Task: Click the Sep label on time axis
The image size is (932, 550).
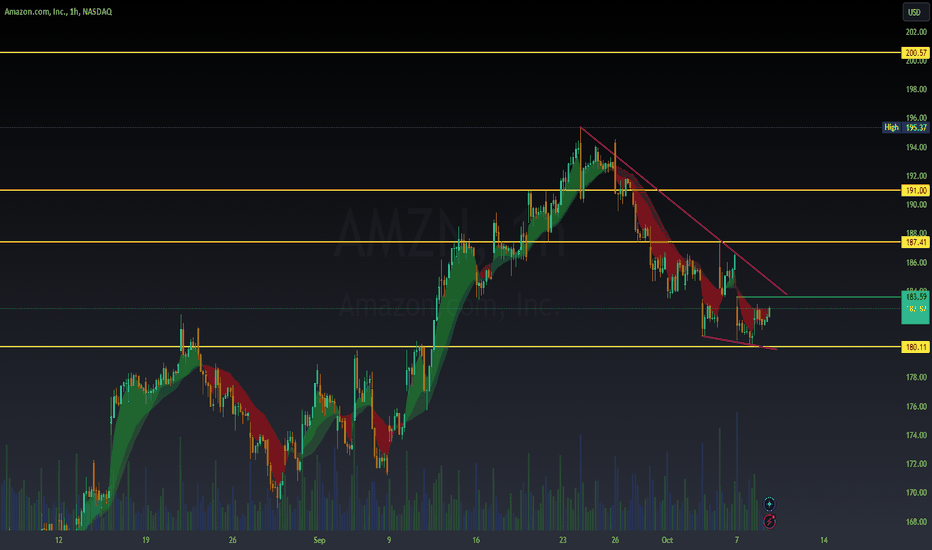Action: point(319,540)
